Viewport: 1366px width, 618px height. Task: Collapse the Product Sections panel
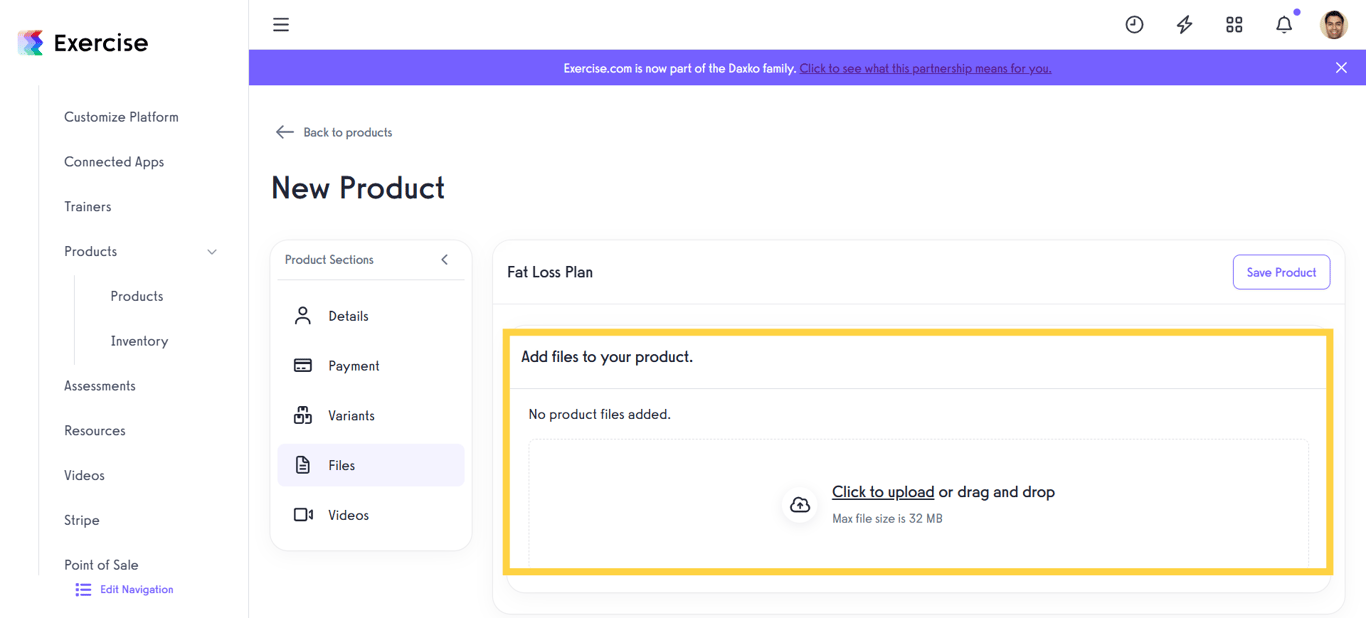point(444,259)
